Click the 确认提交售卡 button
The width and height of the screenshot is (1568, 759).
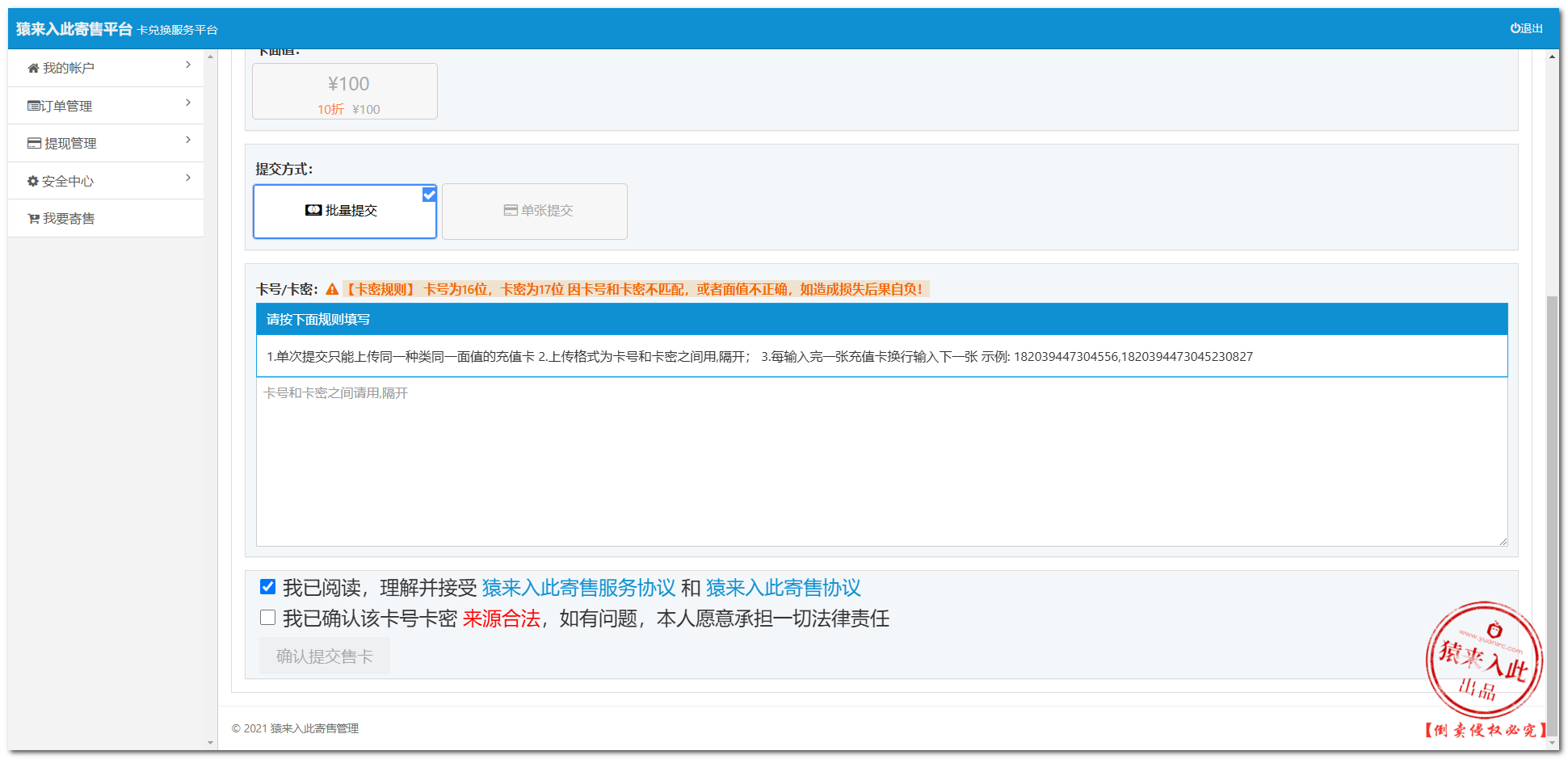pos(325,656)
